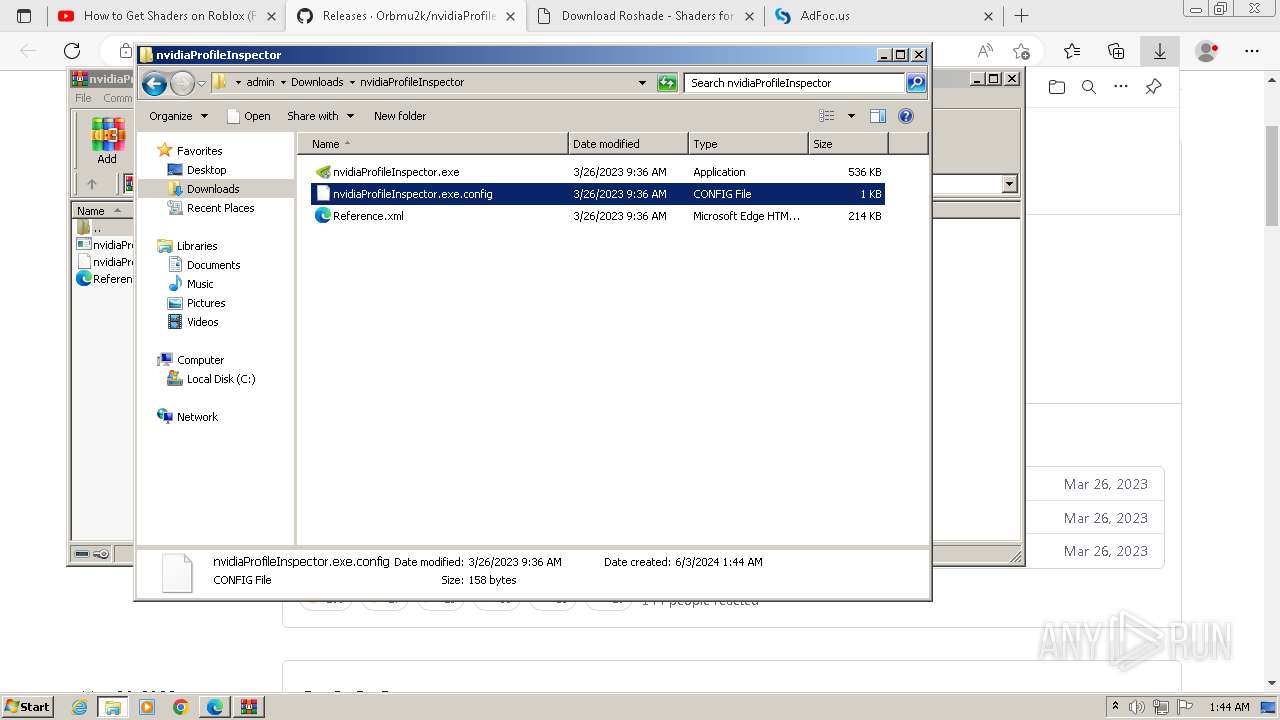Click WinRAR up one level arrow
This screenshot has width=1280, height=720.
pos(92,184)
